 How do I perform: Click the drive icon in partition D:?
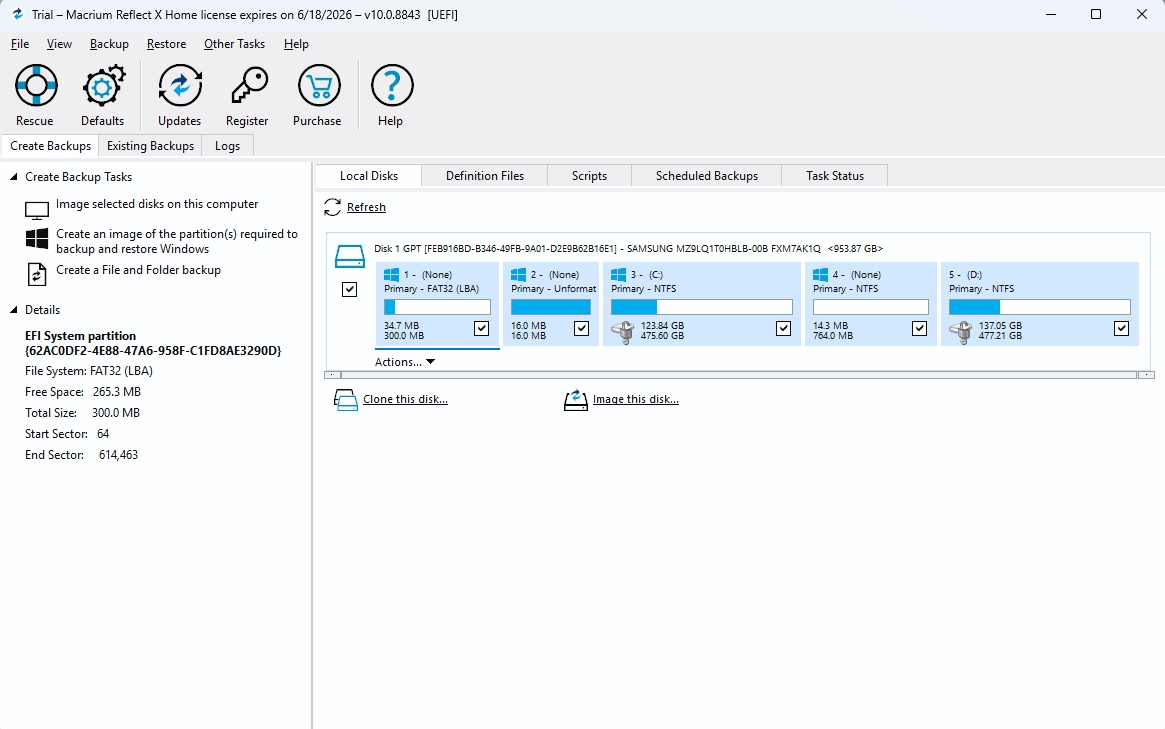pos(961,331)
